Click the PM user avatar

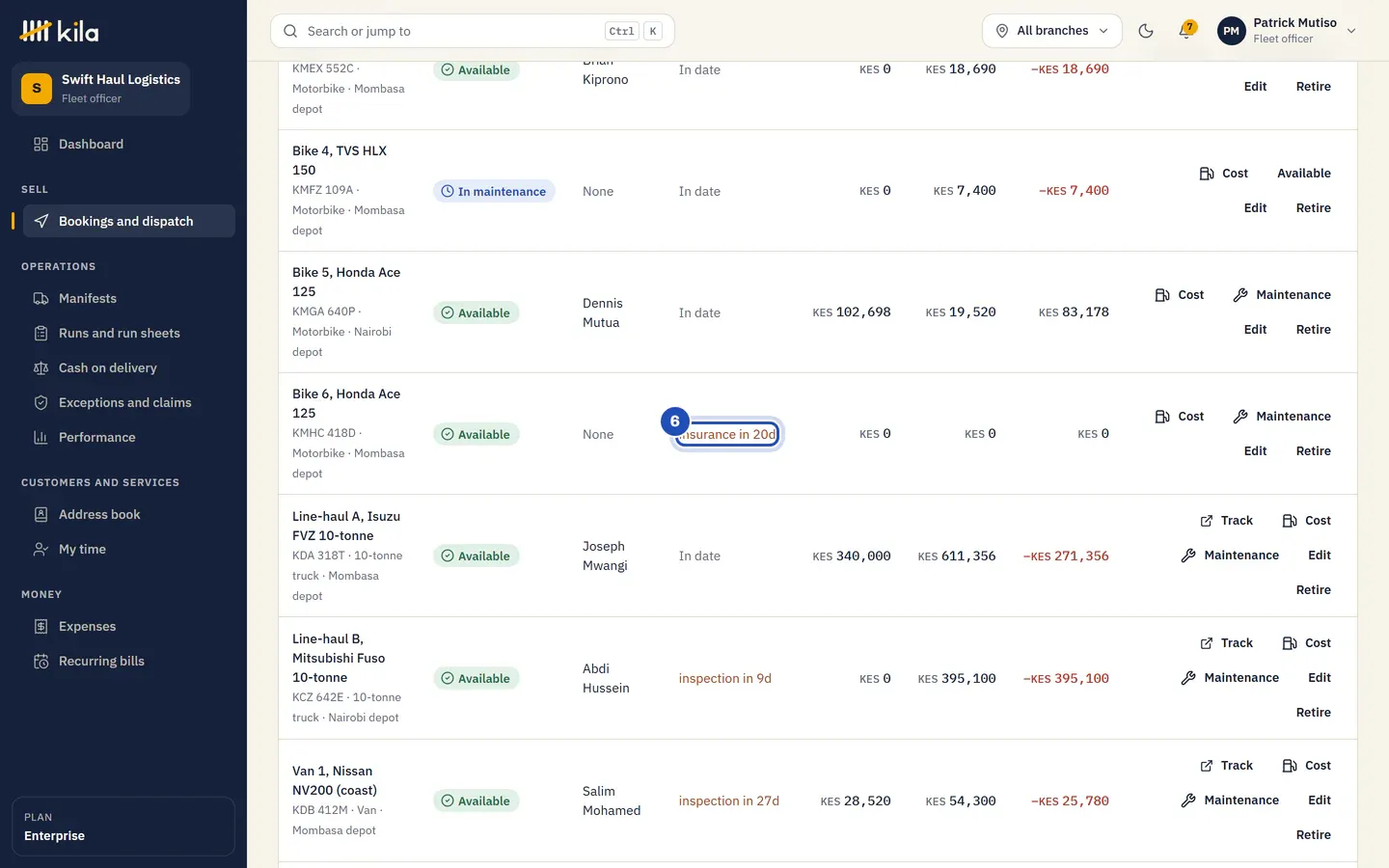pyautogui.click(x=1231, y=31)
